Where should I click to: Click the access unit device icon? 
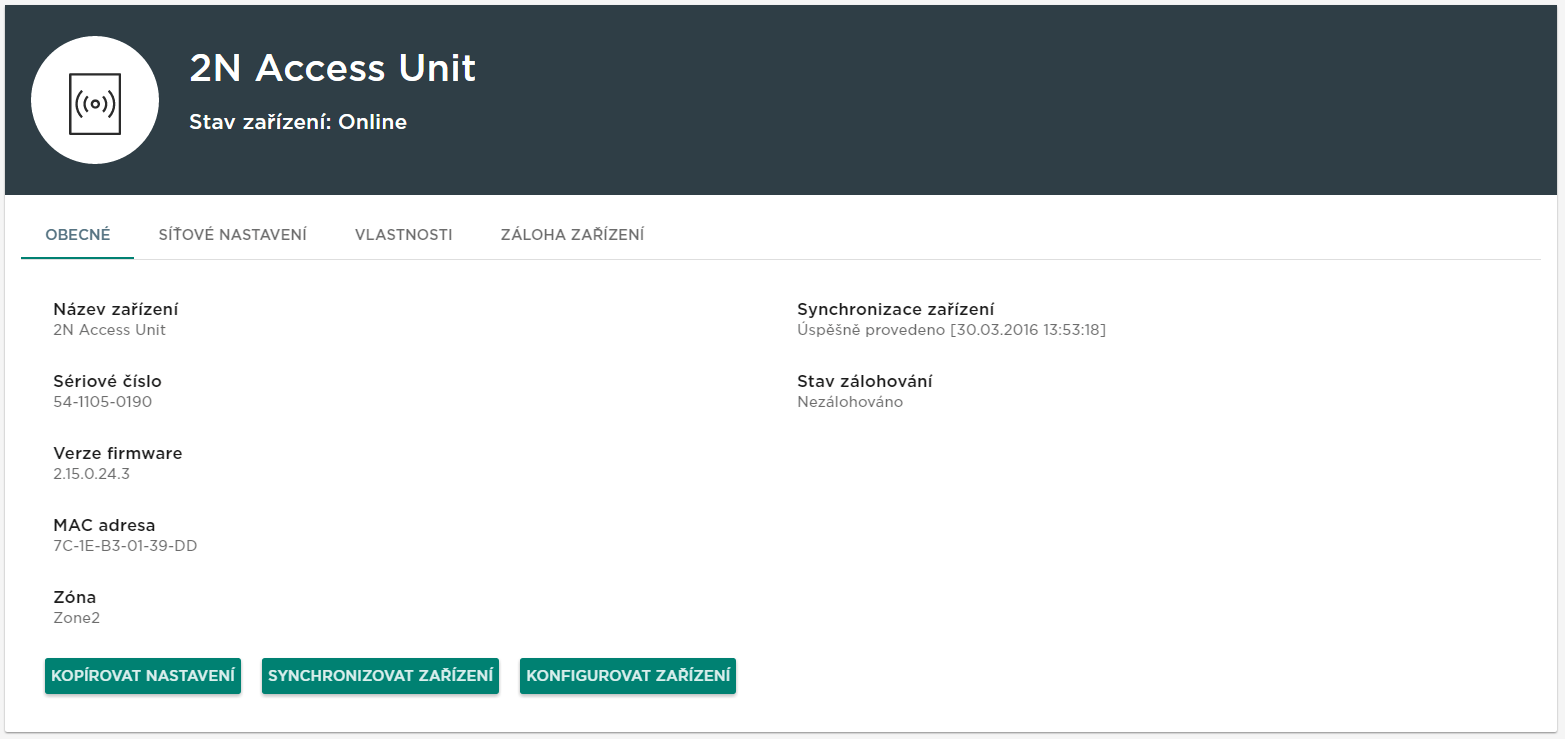click(95, 100)
